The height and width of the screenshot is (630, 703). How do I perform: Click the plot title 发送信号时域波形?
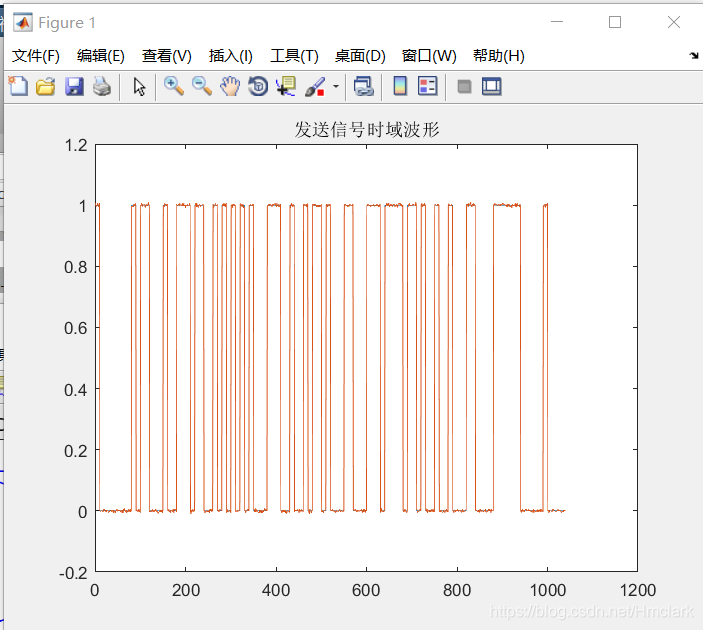[367, 130]
